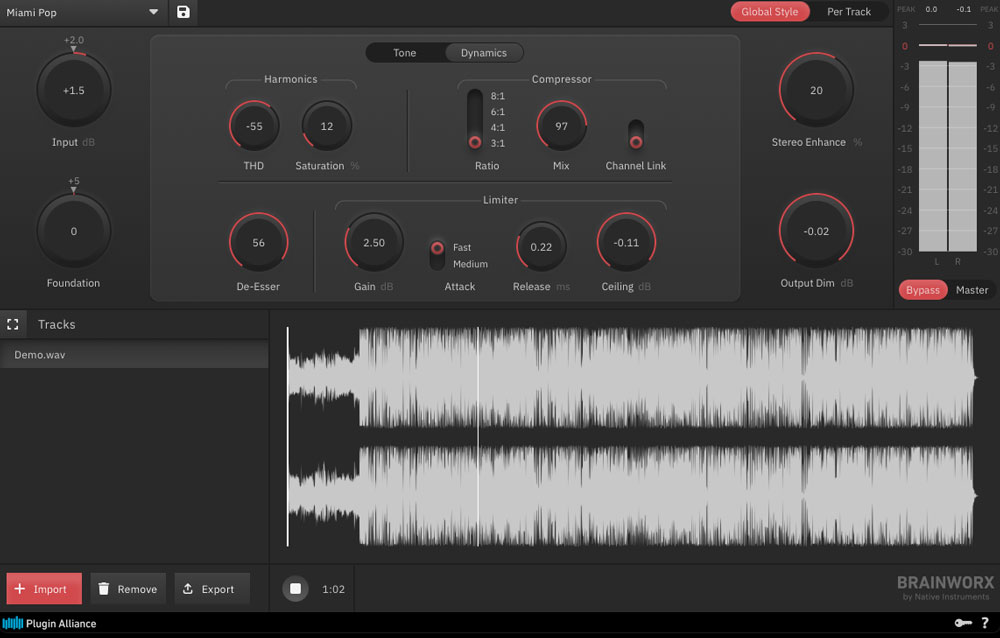Click the limiter Gain knob
1000x638 pixels.
(x=374, y=242)
